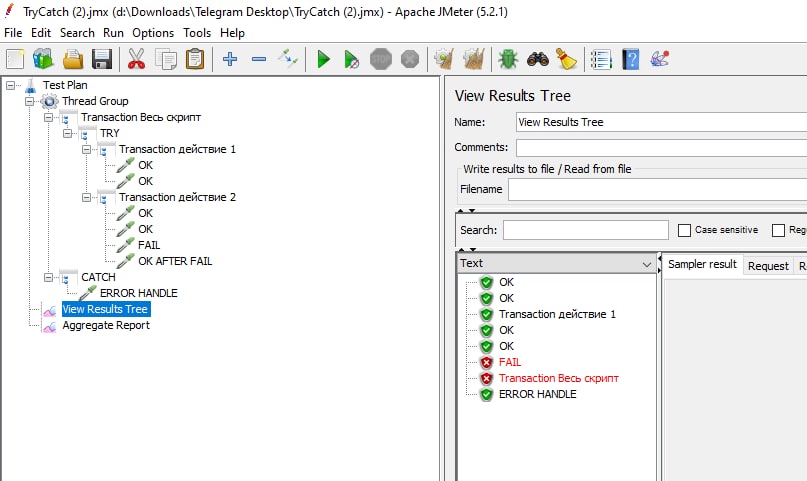Start test with no pauses icon
The height and width of the screenshot is (481, 807).
pyautogui.click(x=352, y=59)
